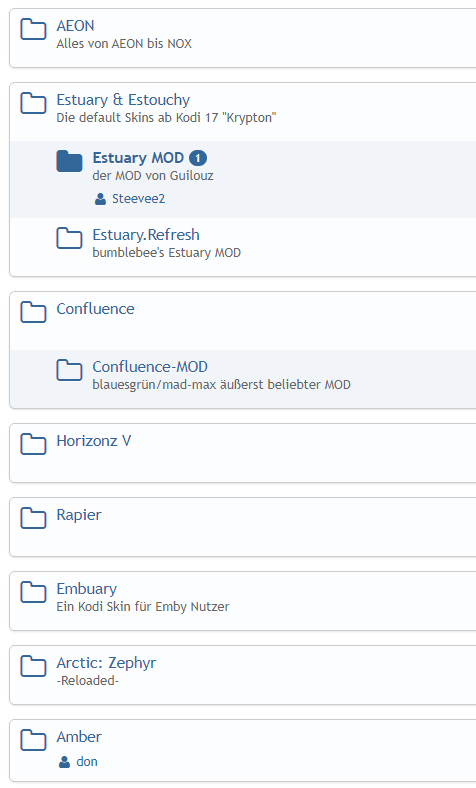Click the Rapier folder icon
The width and height of the screenshot is (476, 788).
coord(33,518)
